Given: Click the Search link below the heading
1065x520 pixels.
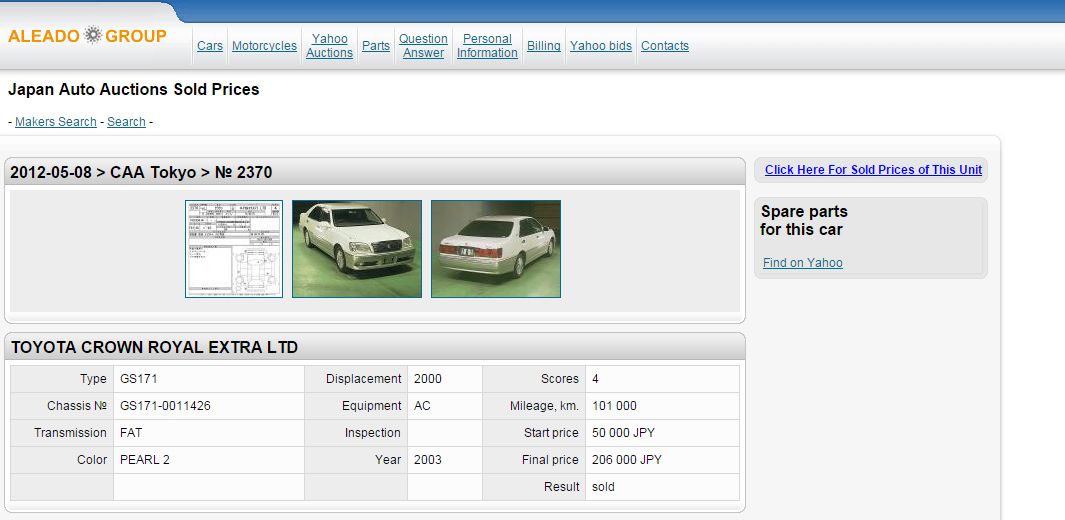Looking at the screenshot, I should tap(127, 122).
